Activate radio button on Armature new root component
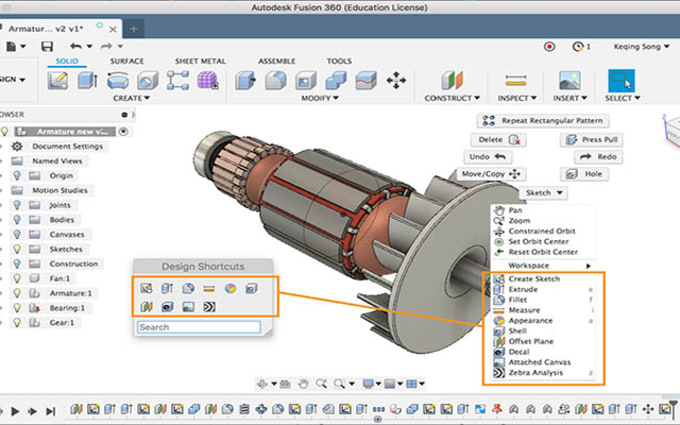 pyautogui.click(x=124, y=131)
